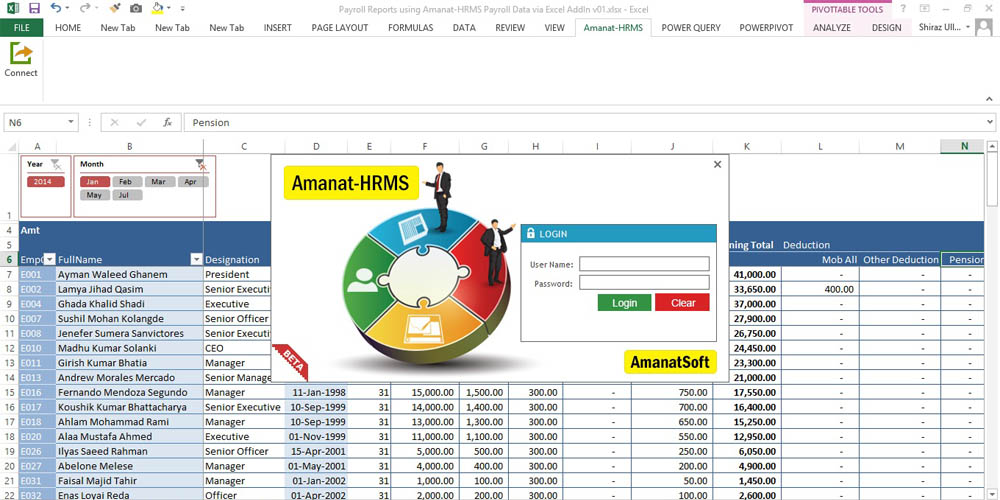Click the Fill Color paint bucket icon
Viewport: 1000px width, 500px height.
[158, 8]
